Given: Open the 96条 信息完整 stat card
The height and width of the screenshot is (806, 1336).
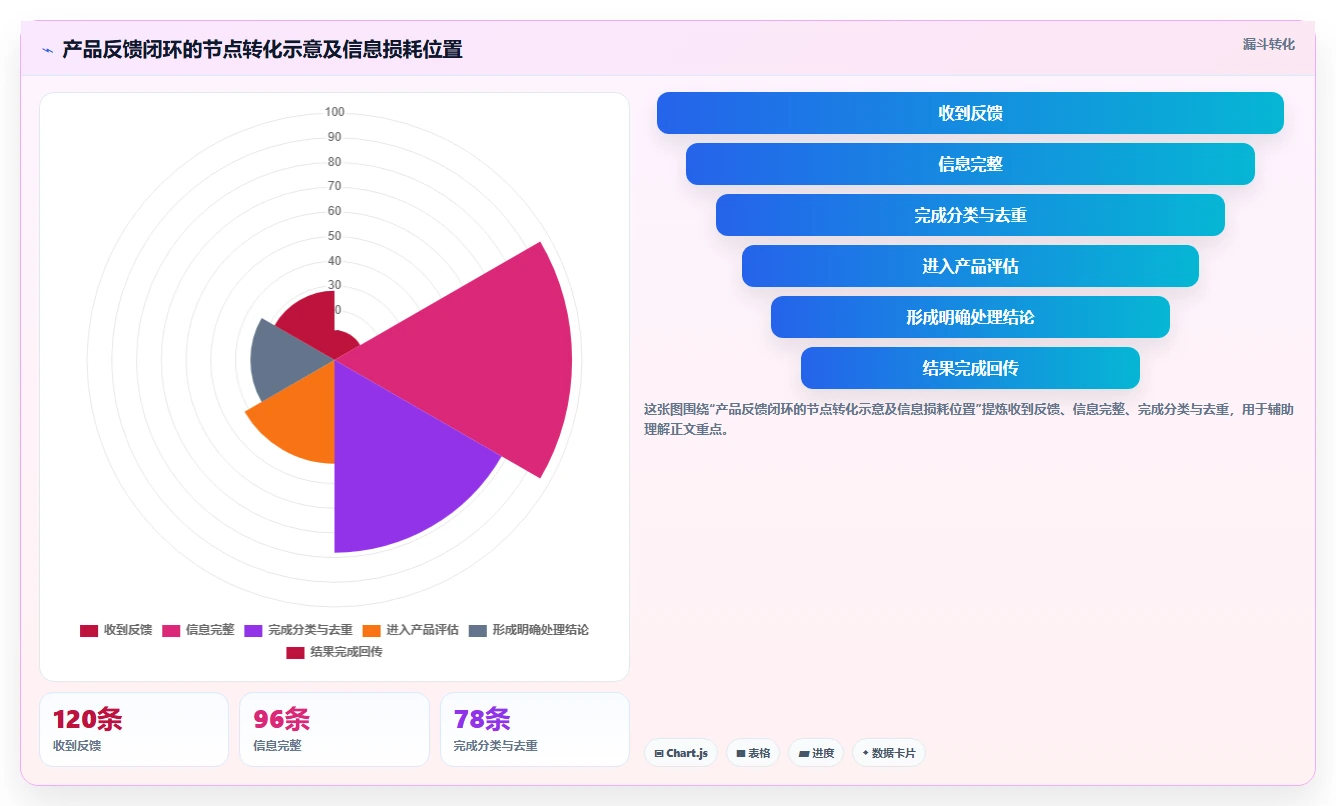Looking at the screenshot, I should (x=334, y=729).
